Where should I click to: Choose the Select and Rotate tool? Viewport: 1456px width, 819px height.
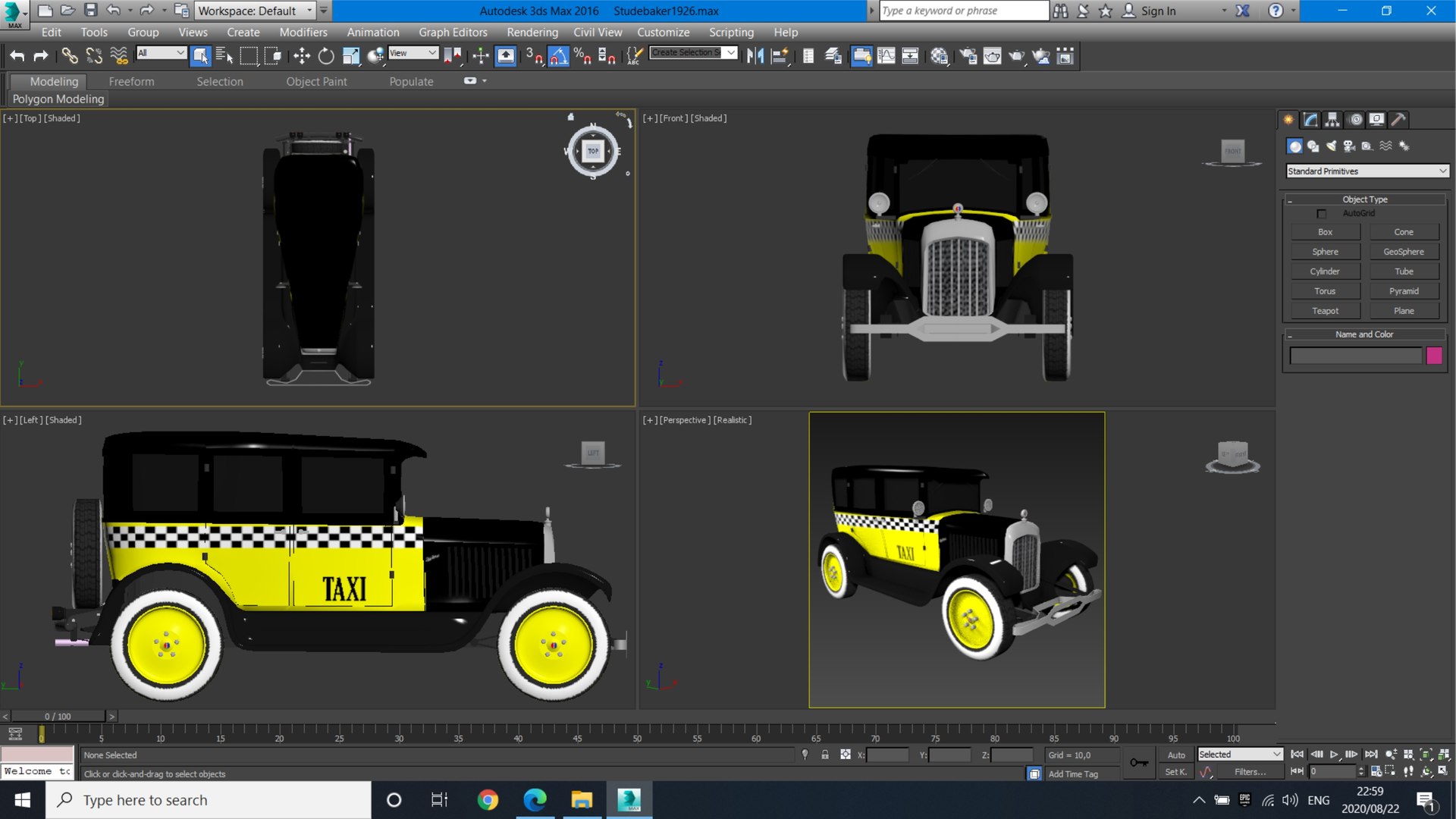(x=326, y=55)
